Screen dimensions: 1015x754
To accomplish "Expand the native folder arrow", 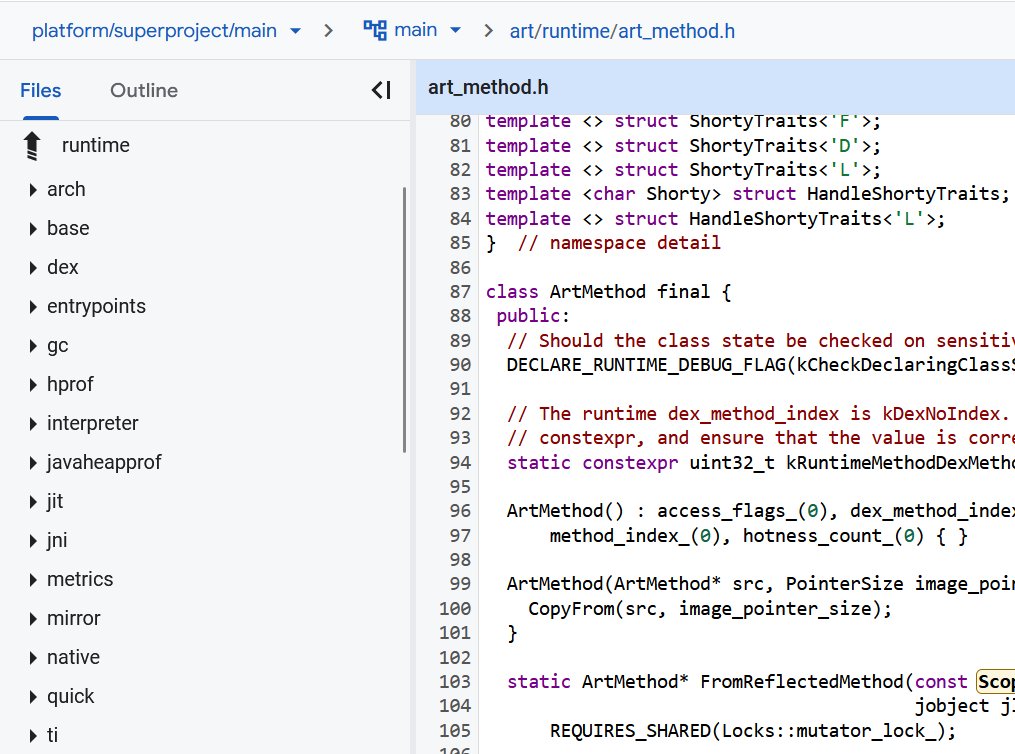I will point(33,658).
